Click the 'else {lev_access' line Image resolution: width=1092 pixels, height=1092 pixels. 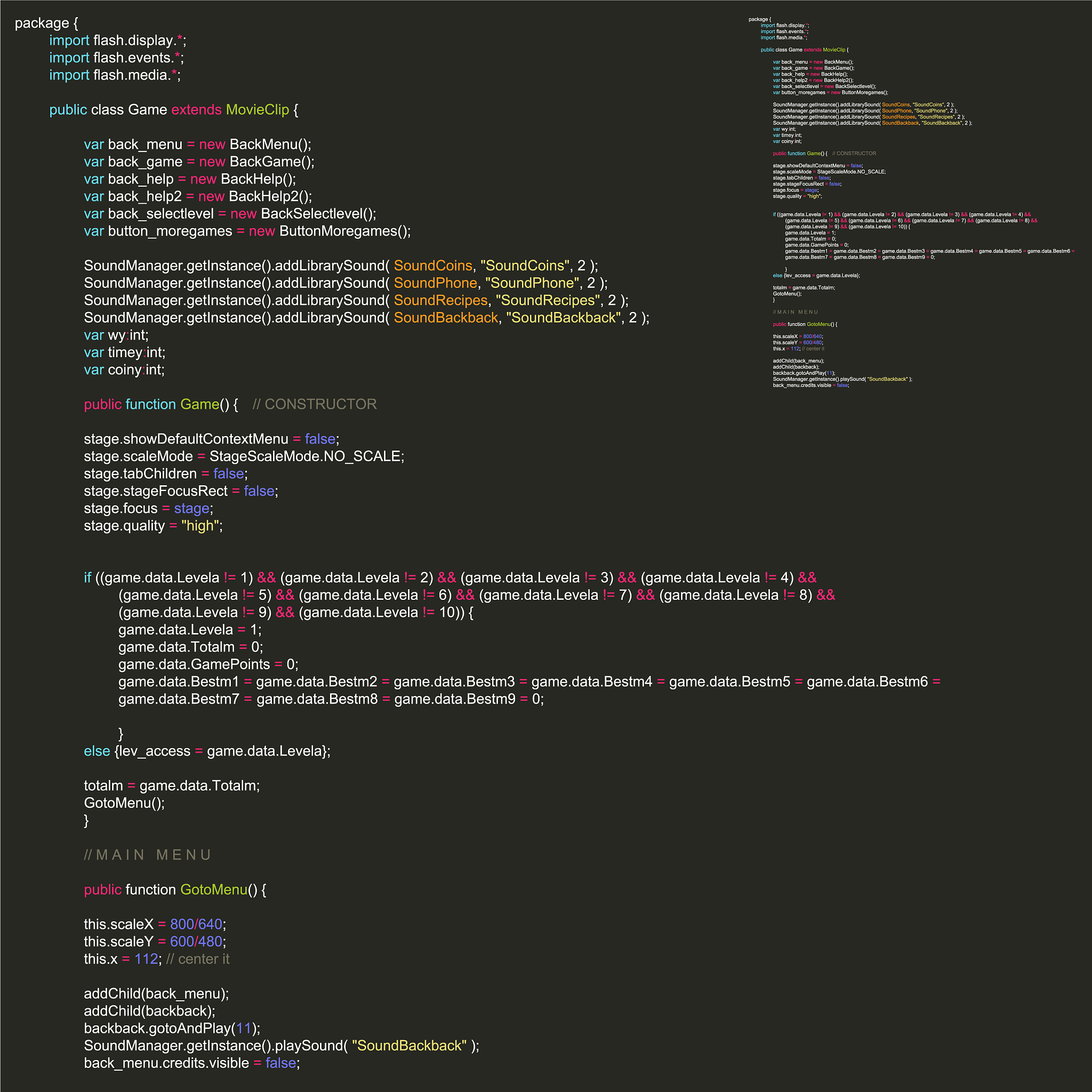click(x=207, y=751)
